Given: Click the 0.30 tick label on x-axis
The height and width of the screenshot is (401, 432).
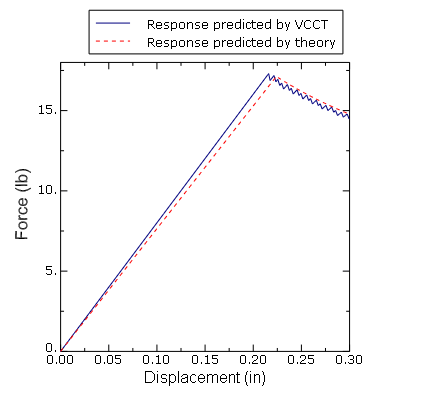Looking at the screenshot, I should 349,360.
